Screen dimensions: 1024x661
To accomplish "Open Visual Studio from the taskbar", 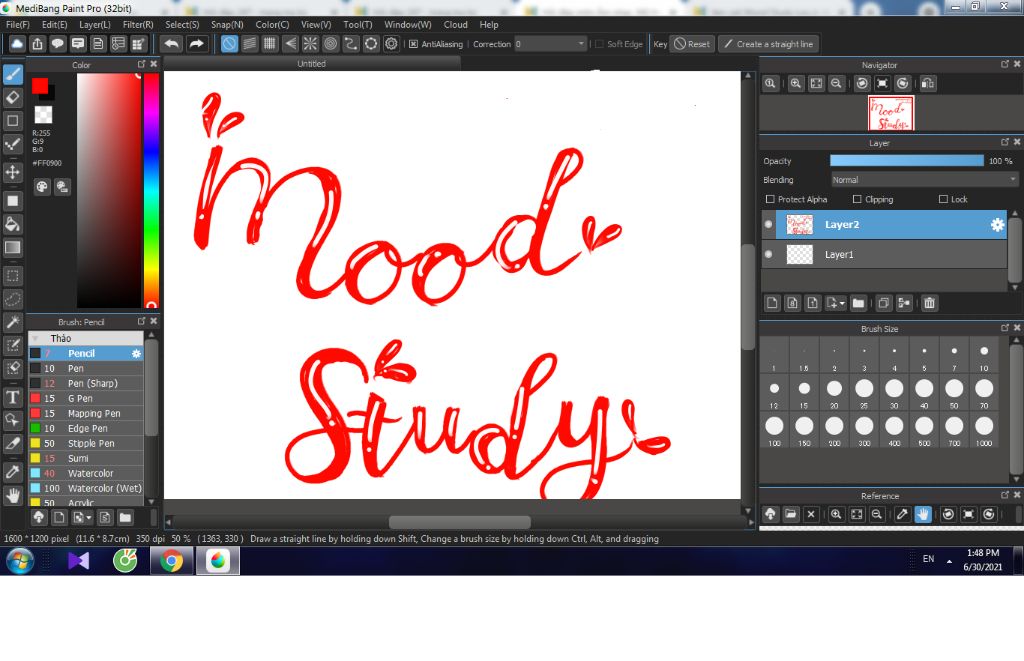I will (78, 561).
